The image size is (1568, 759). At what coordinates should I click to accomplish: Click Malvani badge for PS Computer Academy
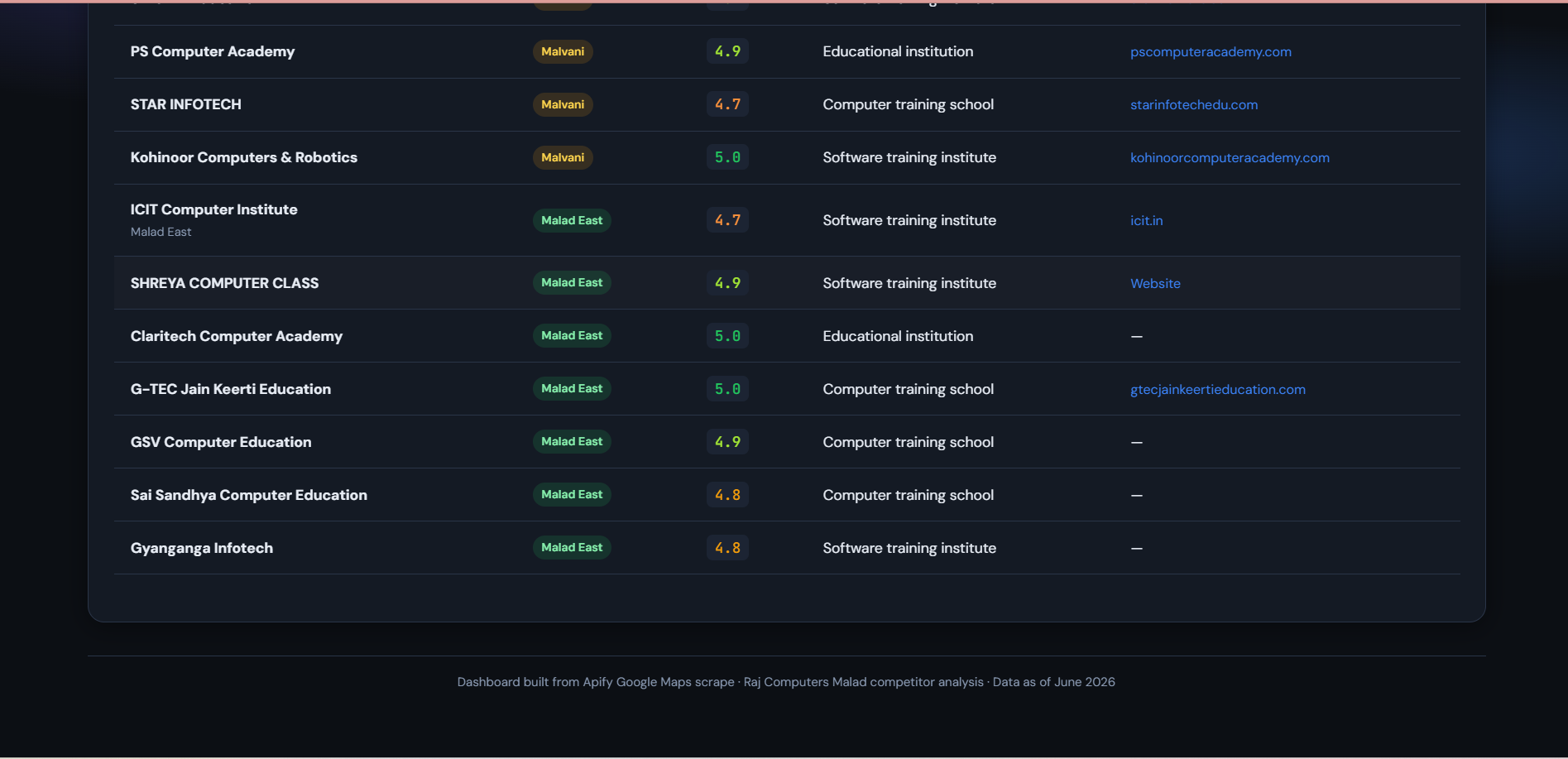pyautogui.click(x=563, y=51)
